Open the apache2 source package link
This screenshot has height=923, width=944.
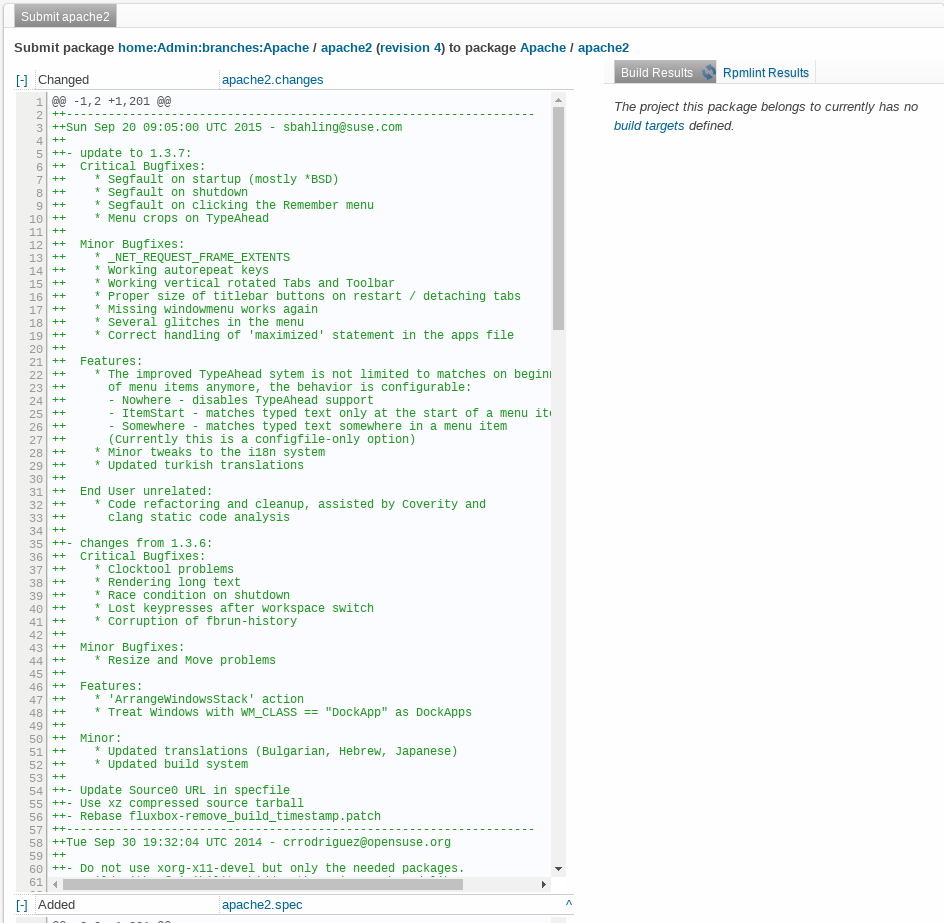346,47
